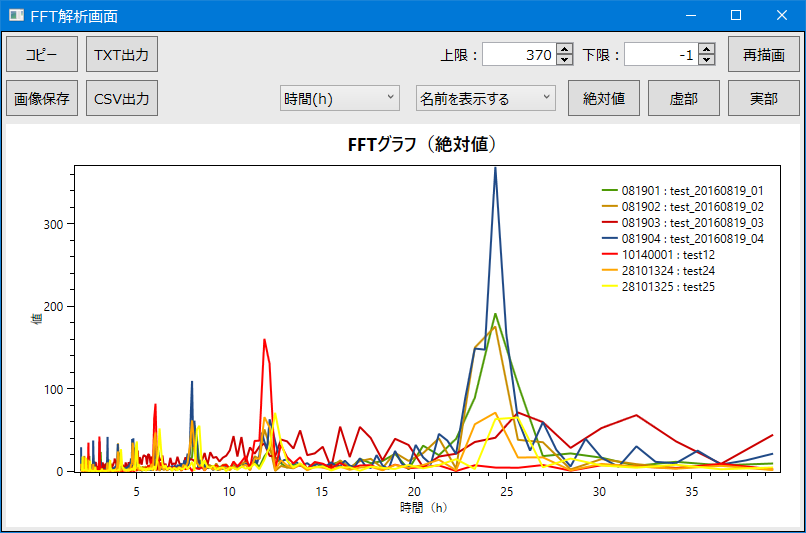This screenshot has width=806, height=533.
Task: Maximize the FFT解析画面 window
Action: coord(736,15)
